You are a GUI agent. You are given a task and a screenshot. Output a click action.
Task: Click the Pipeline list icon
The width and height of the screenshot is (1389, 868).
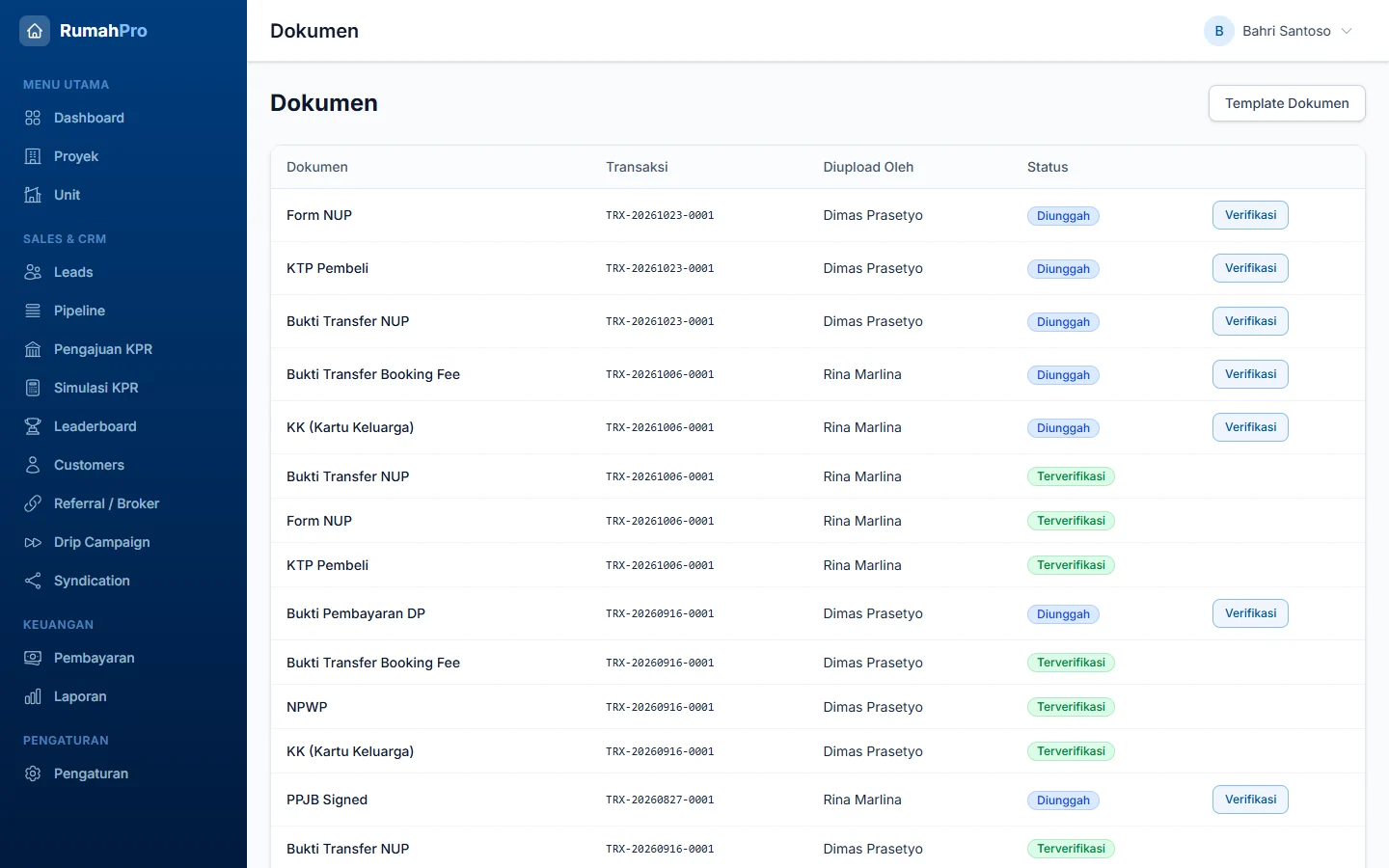(33, 311)
